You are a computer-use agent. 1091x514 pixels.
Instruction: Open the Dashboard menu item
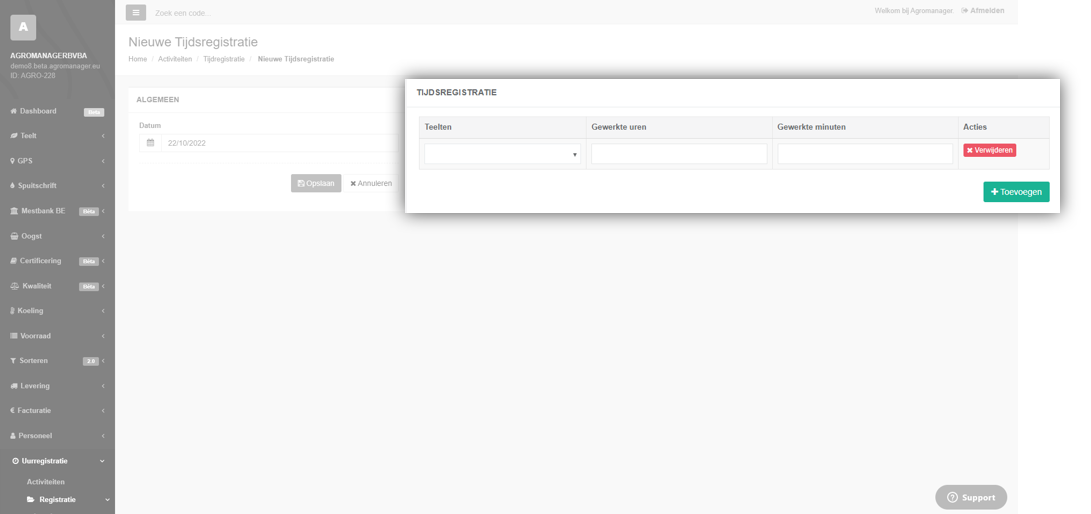tap(57, 111)
